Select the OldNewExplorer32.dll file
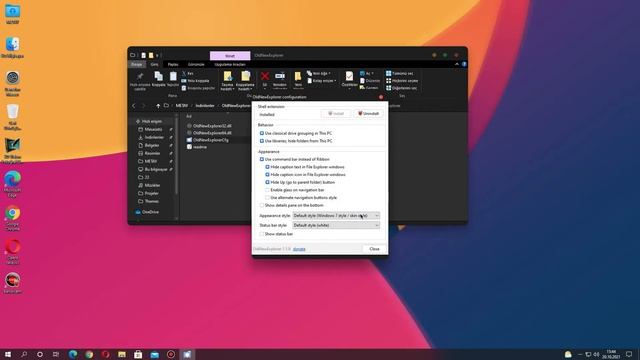The width and height of the screenshot is (640, 360). pos(212,126)
